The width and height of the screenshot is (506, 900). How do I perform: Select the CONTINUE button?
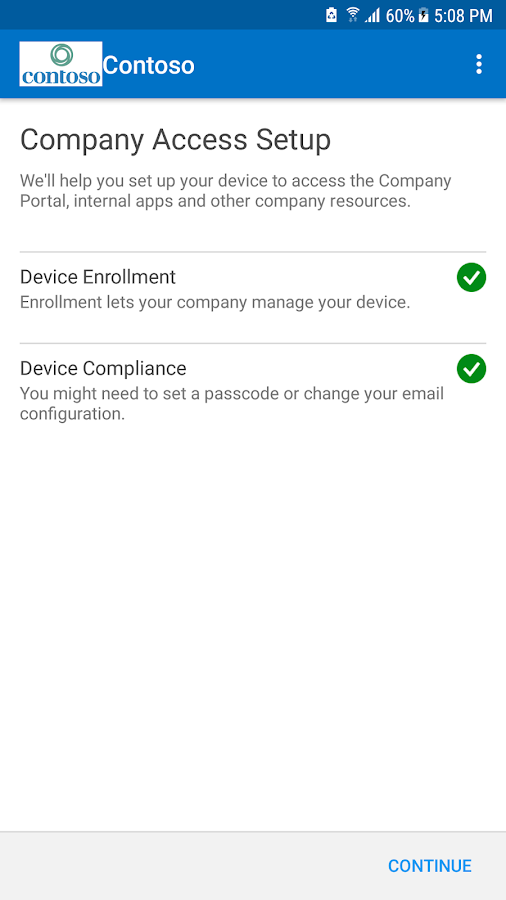tap(430, 866)
